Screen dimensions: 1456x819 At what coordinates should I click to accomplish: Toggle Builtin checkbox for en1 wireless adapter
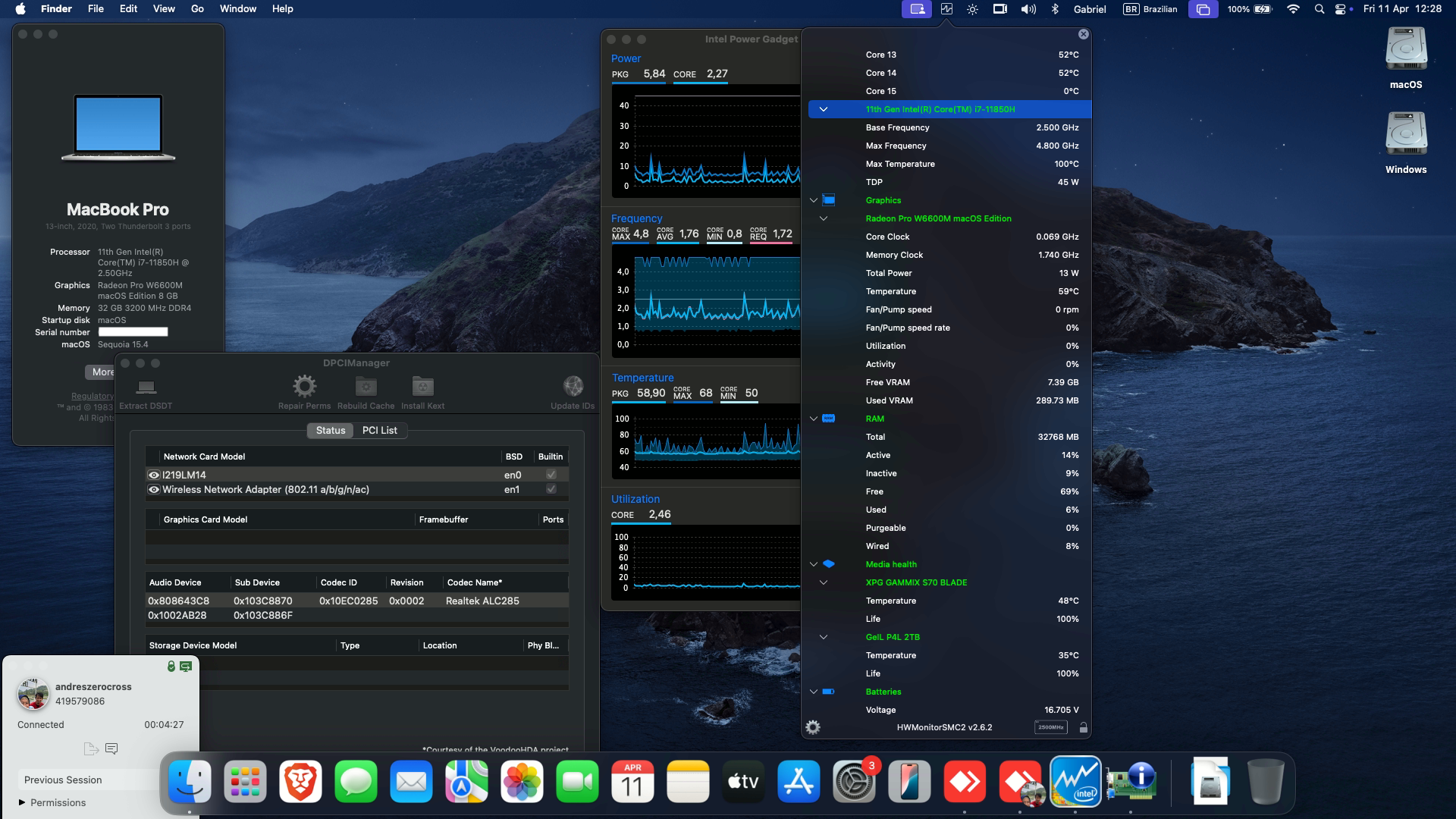551,489
